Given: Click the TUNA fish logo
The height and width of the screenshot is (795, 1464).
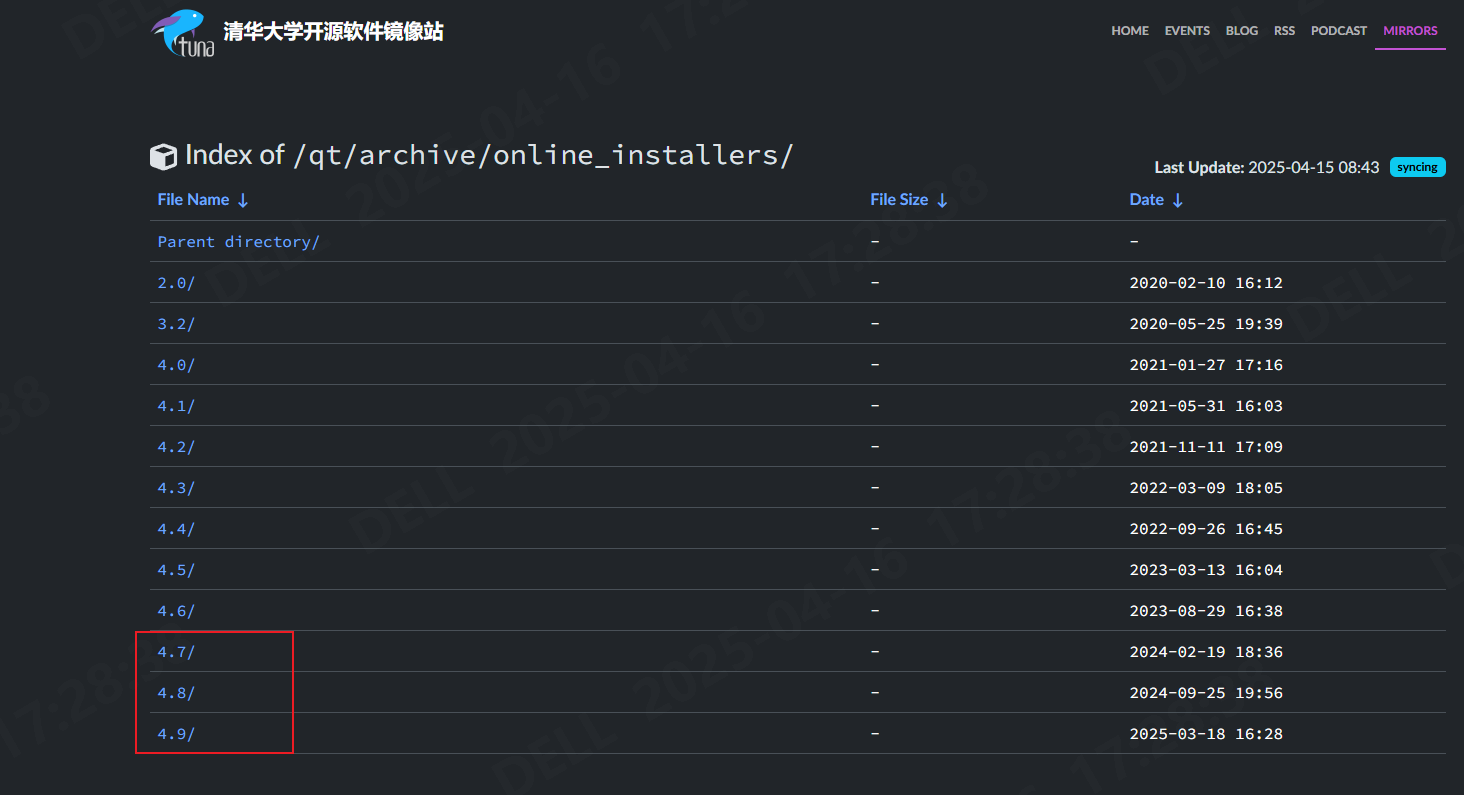Looking at the screenshot, I should click(183, 33).
